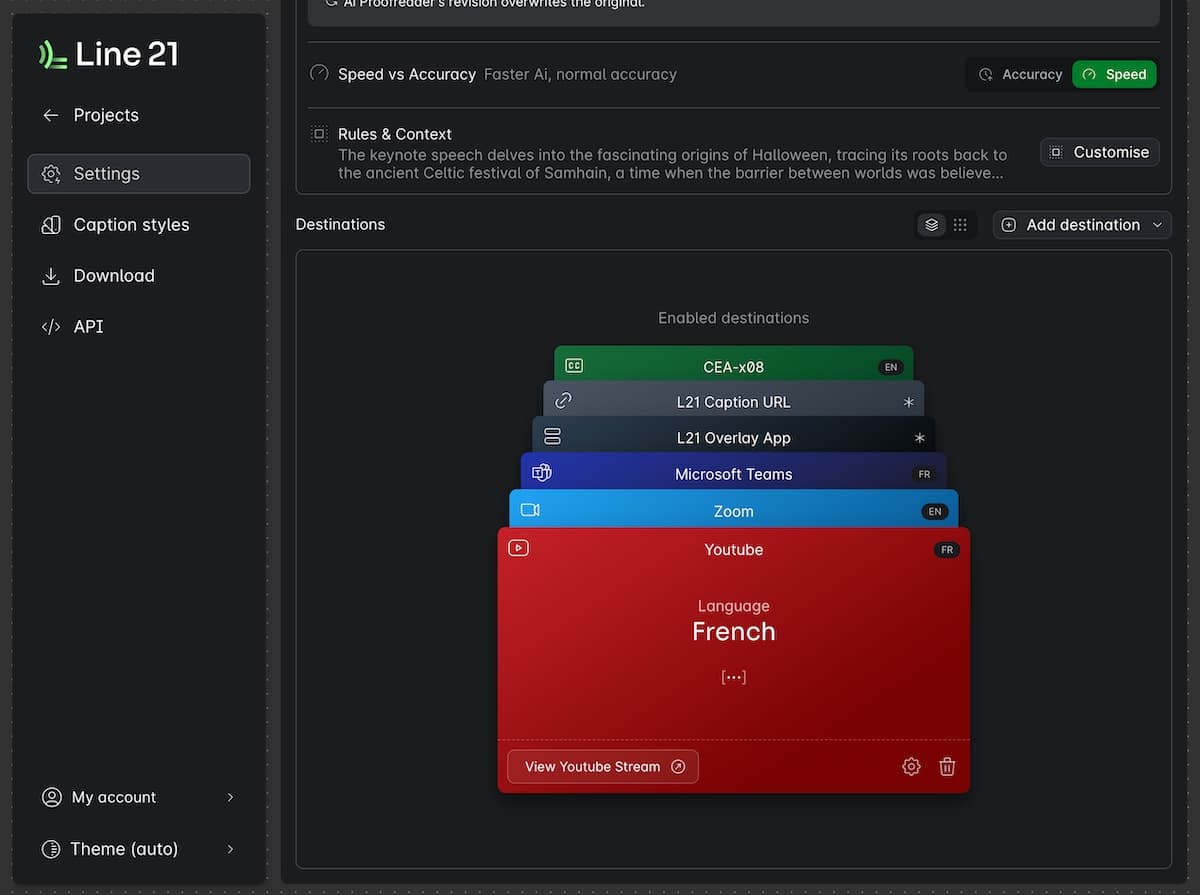
Task: Click the keynote speech description text
Action: click(x=673, y=164)
